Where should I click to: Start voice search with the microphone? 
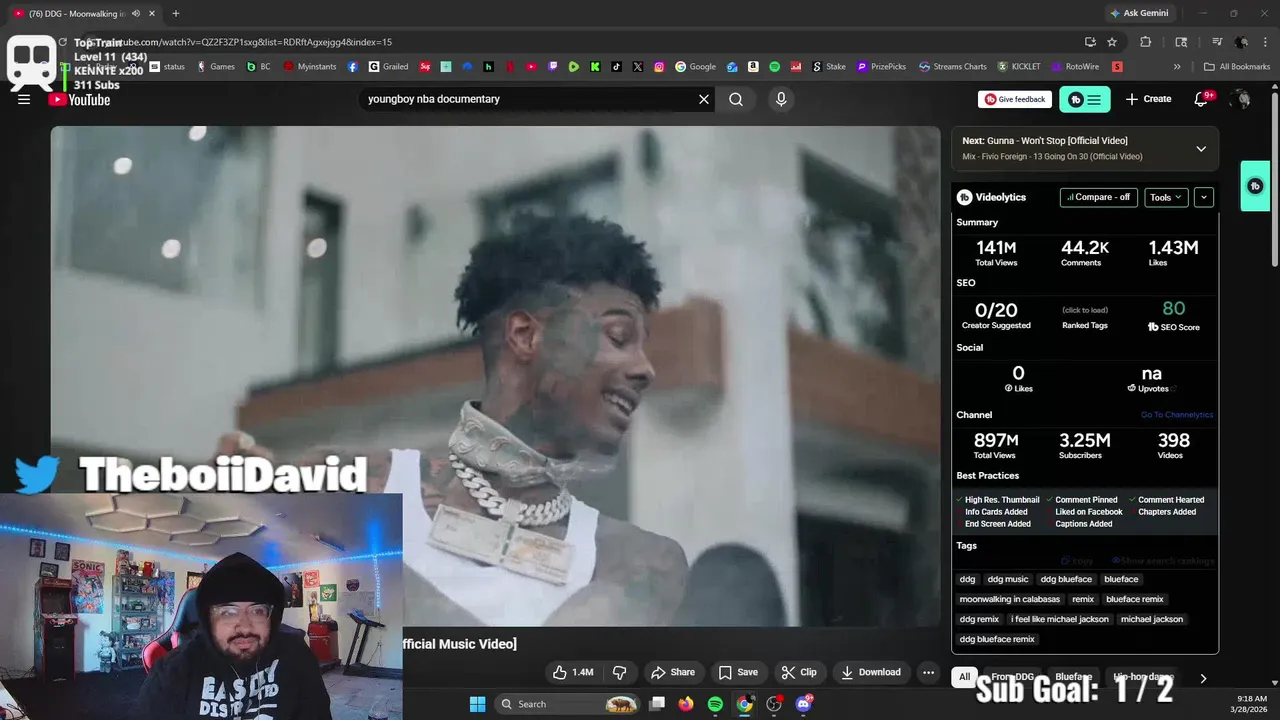(x=781, y=99)
